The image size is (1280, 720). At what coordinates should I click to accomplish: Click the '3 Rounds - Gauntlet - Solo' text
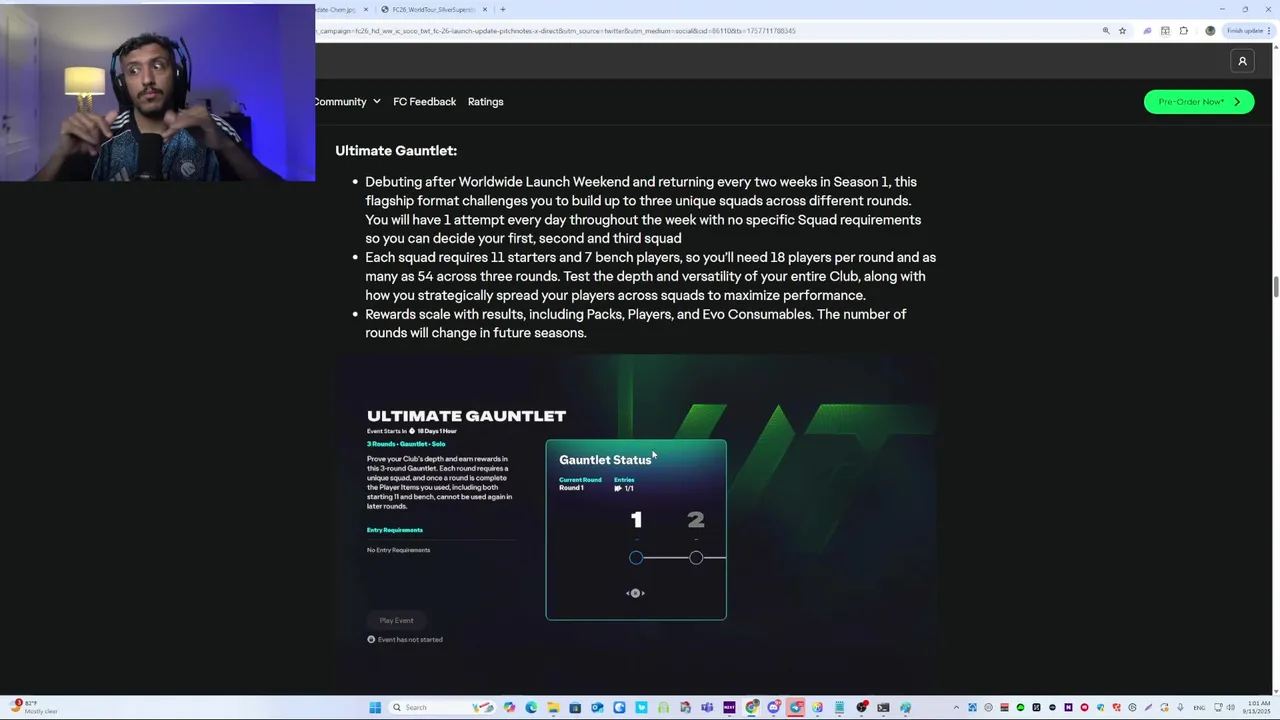click(406, 444)
